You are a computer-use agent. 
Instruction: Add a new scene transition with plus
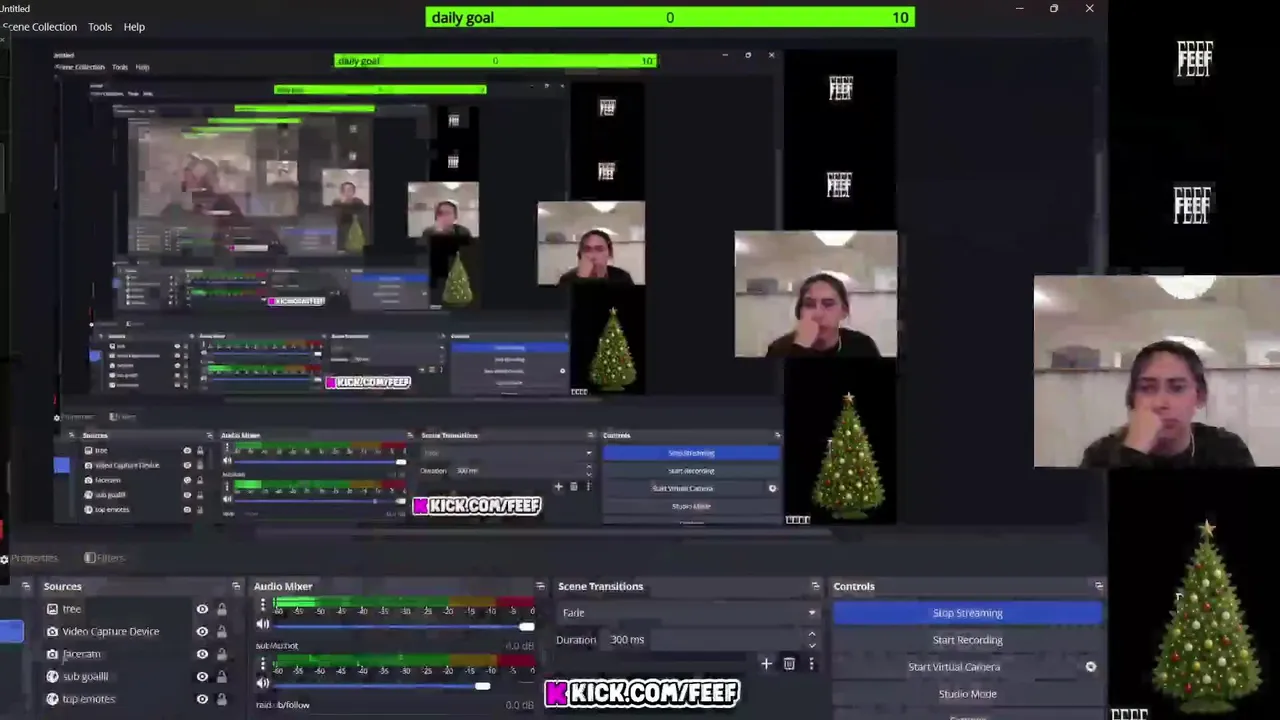766,664
